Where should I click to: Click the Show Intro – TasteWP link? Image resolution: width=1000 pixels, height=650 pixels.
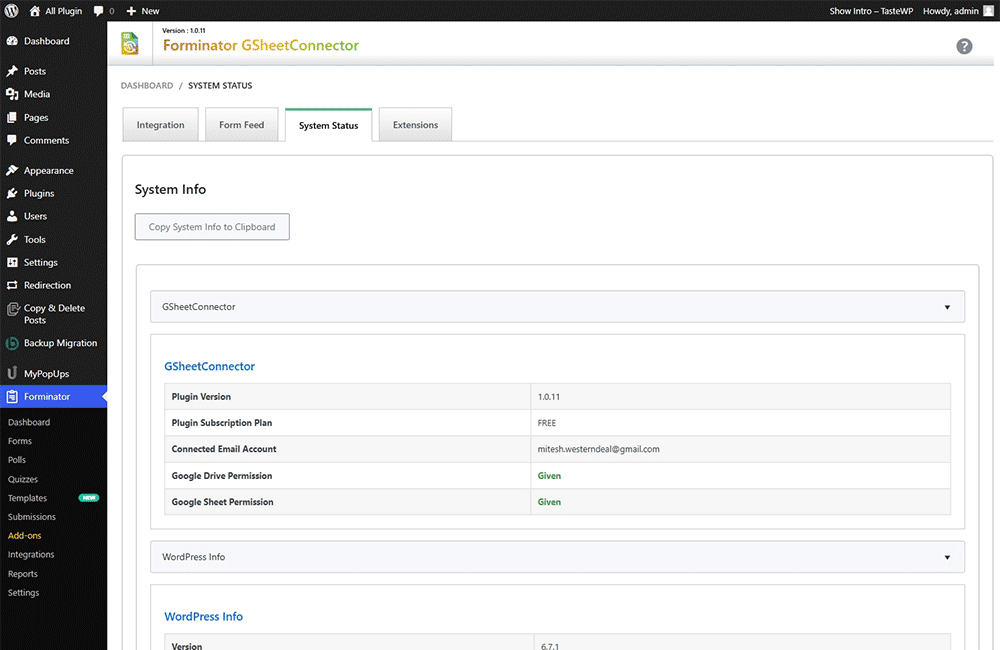coord(871,11)
